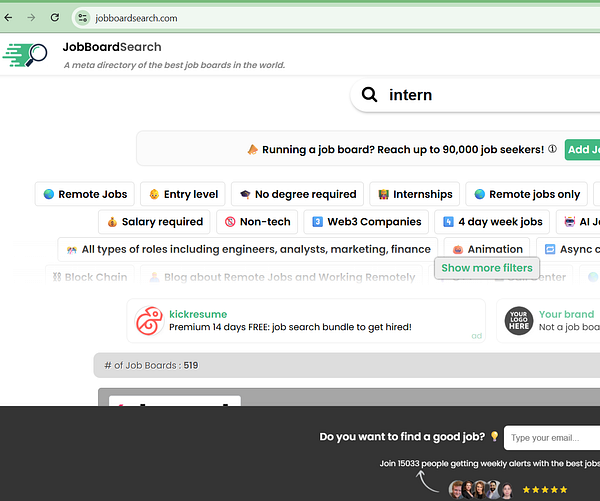This screenshot has width=600, height=501.
Task: Enable the Salary required filter
Action: [x=154, y=222]
